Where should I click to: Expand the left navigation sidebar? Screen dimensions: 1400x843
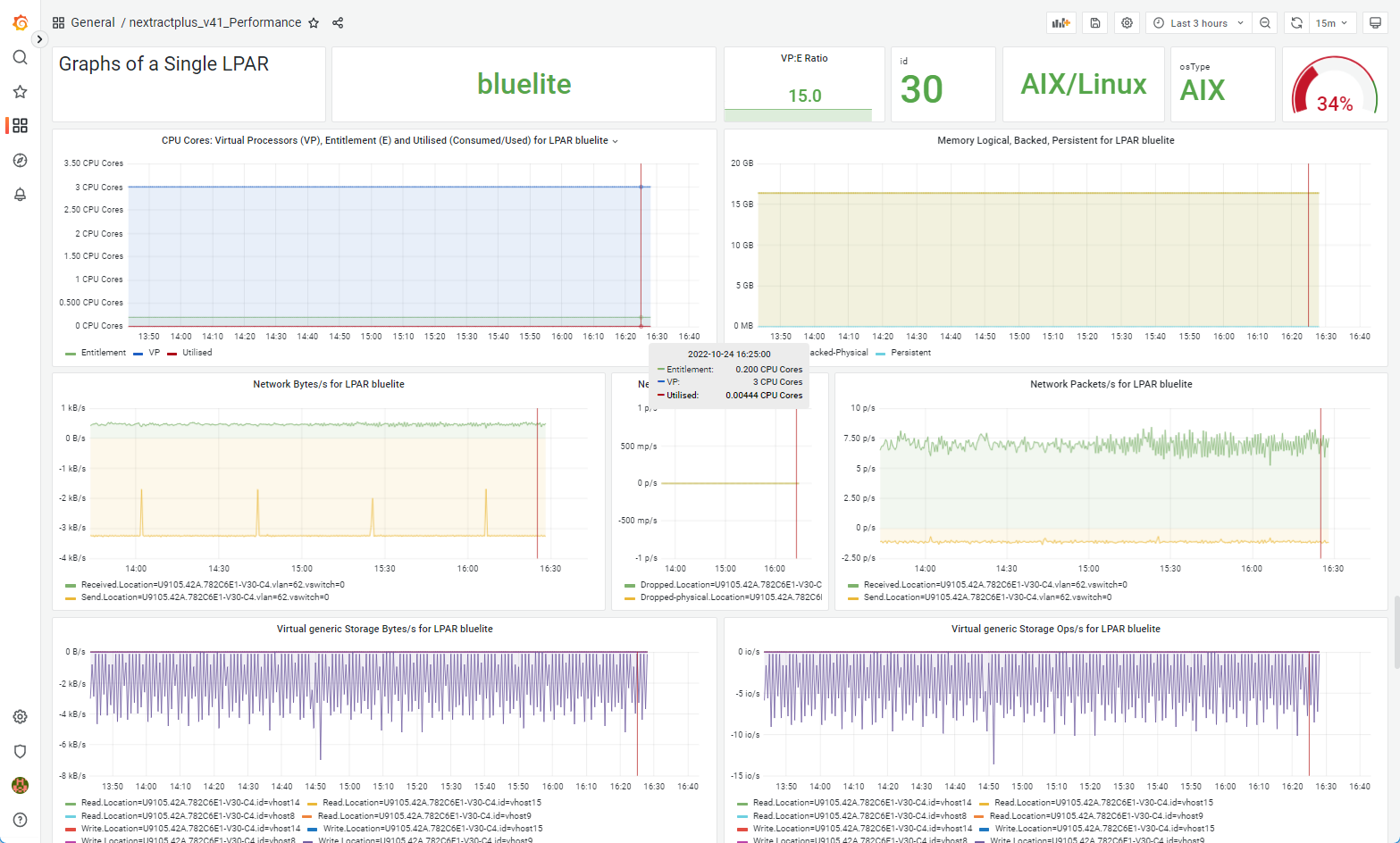[x=39, y=39]
